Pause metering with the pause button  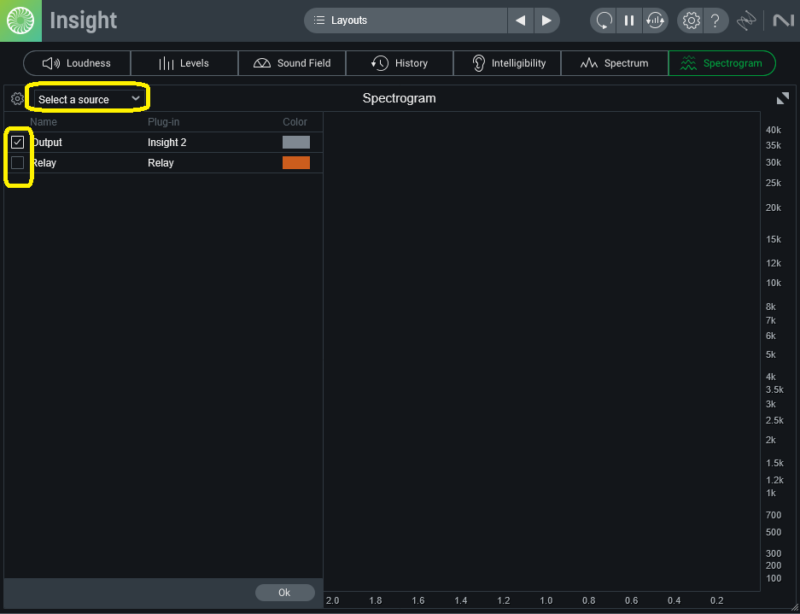(x=629, y=20)
